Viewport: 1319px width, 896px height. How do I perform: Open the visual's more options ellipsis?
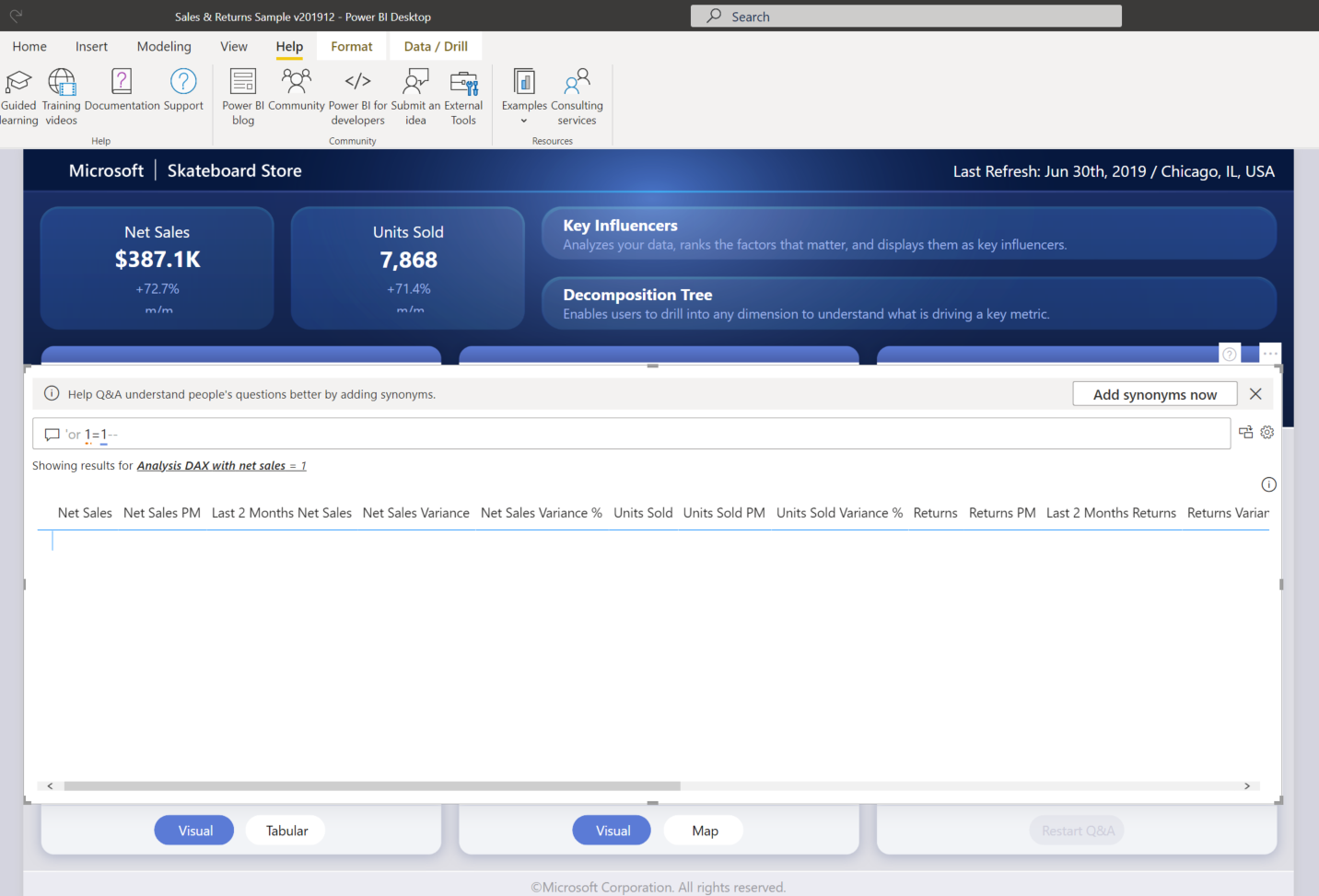[1270, 354]
